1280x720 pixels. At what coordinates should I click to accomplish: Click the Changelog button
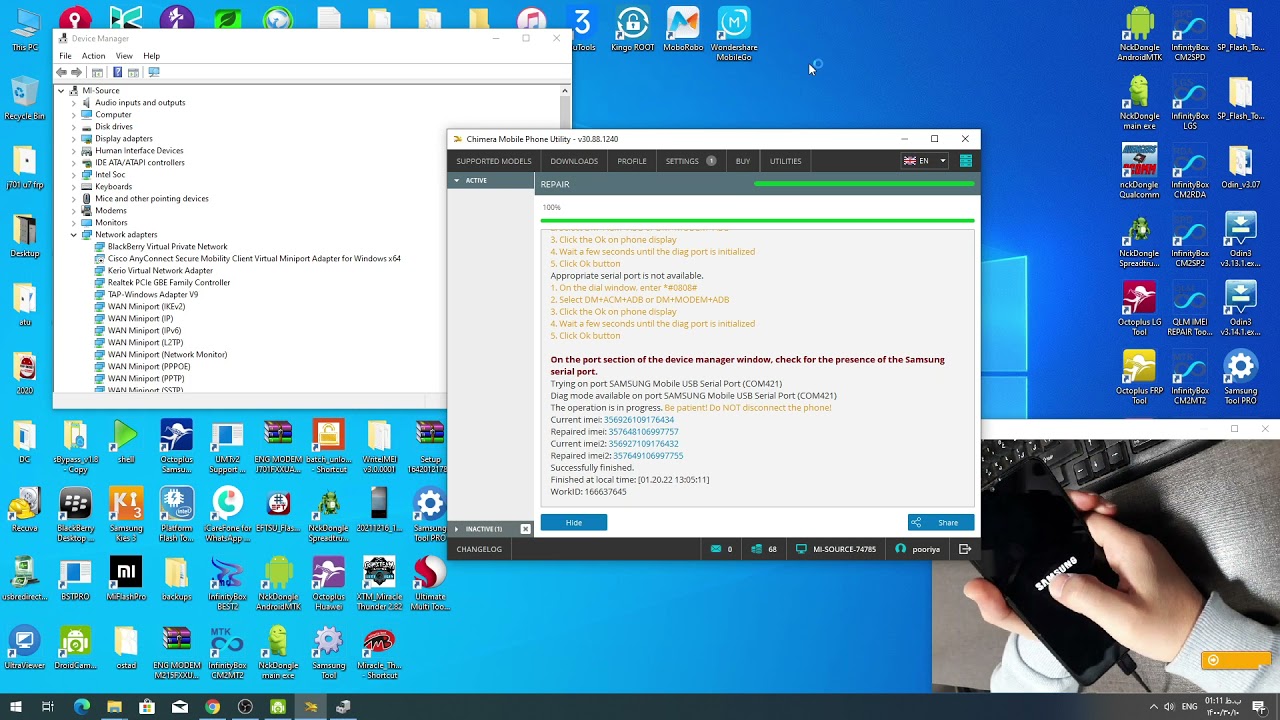tap(479, 549)
